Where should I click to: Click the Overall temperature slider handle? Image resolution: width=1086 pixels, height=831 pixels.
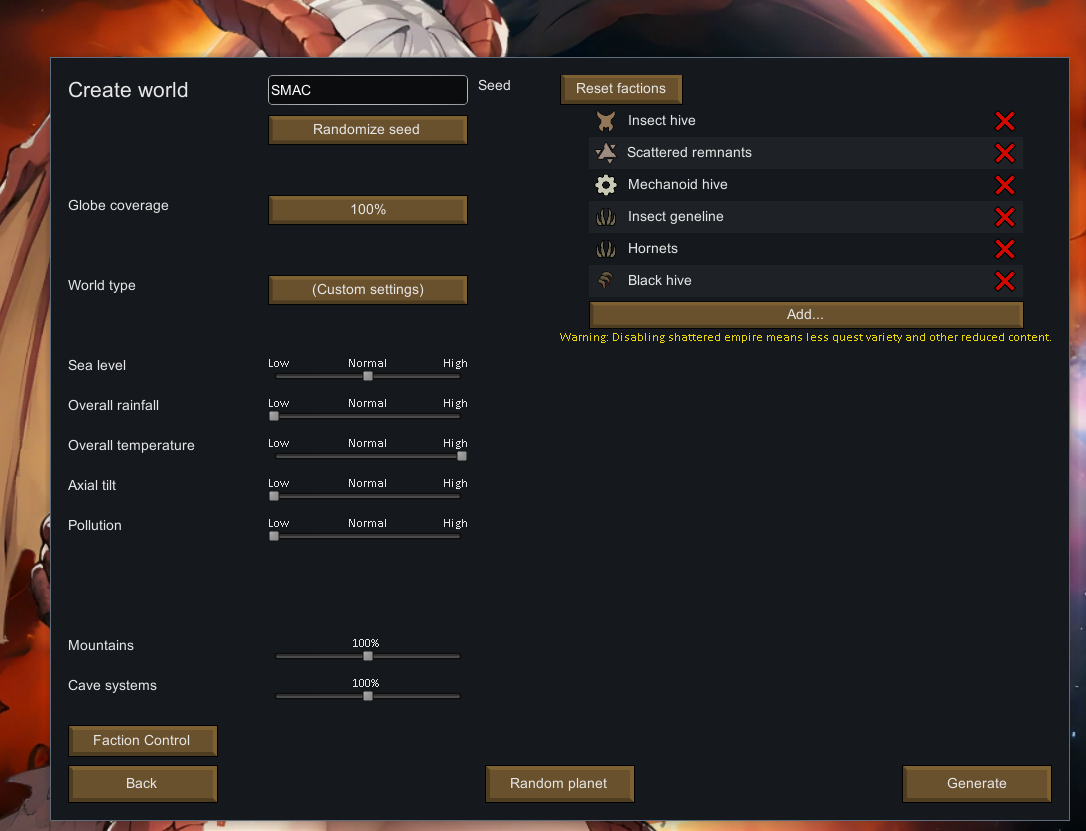click(462, 456)
